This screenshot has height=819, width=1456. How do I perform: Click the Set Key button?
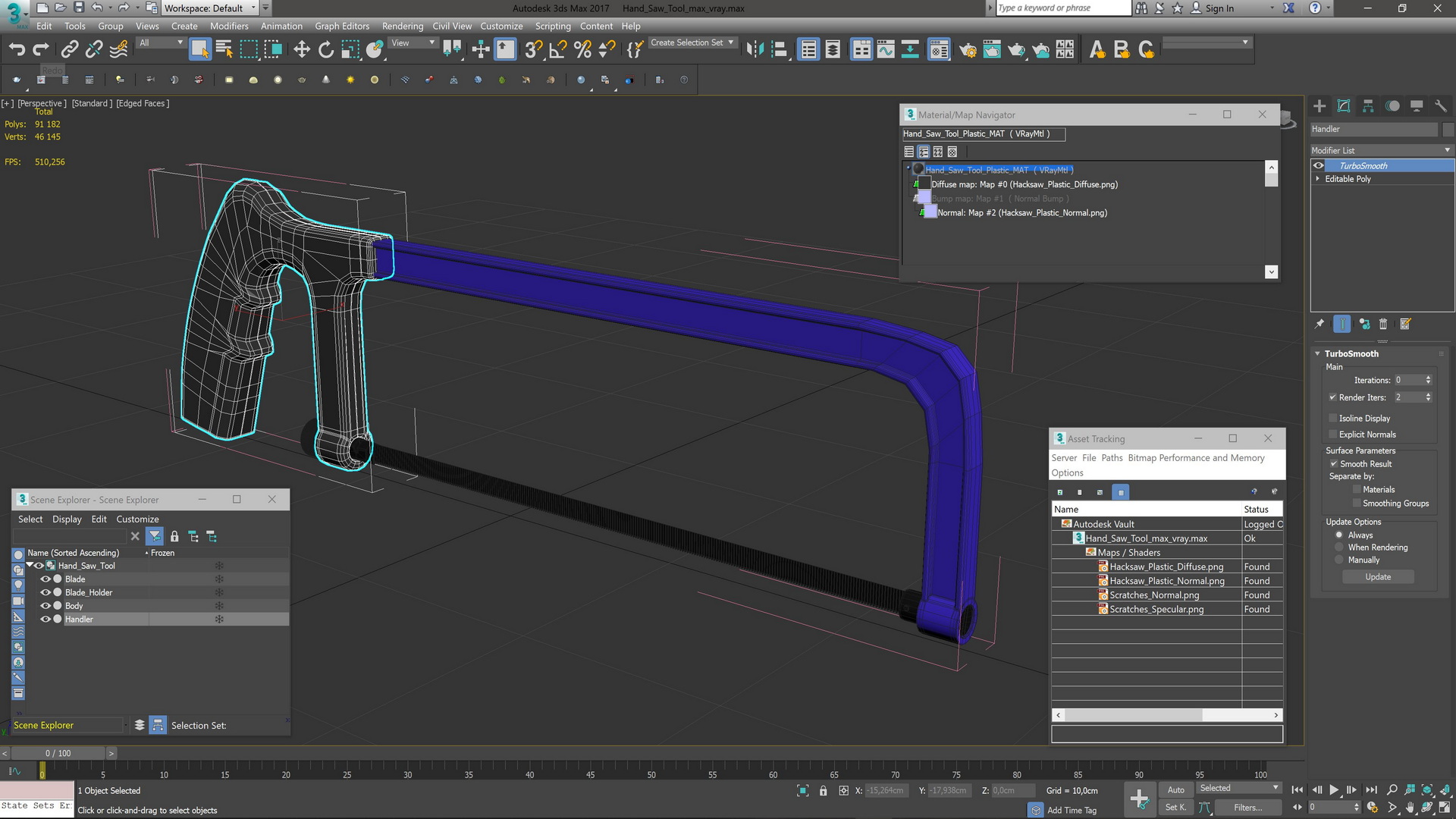(x=1175, y=808)
